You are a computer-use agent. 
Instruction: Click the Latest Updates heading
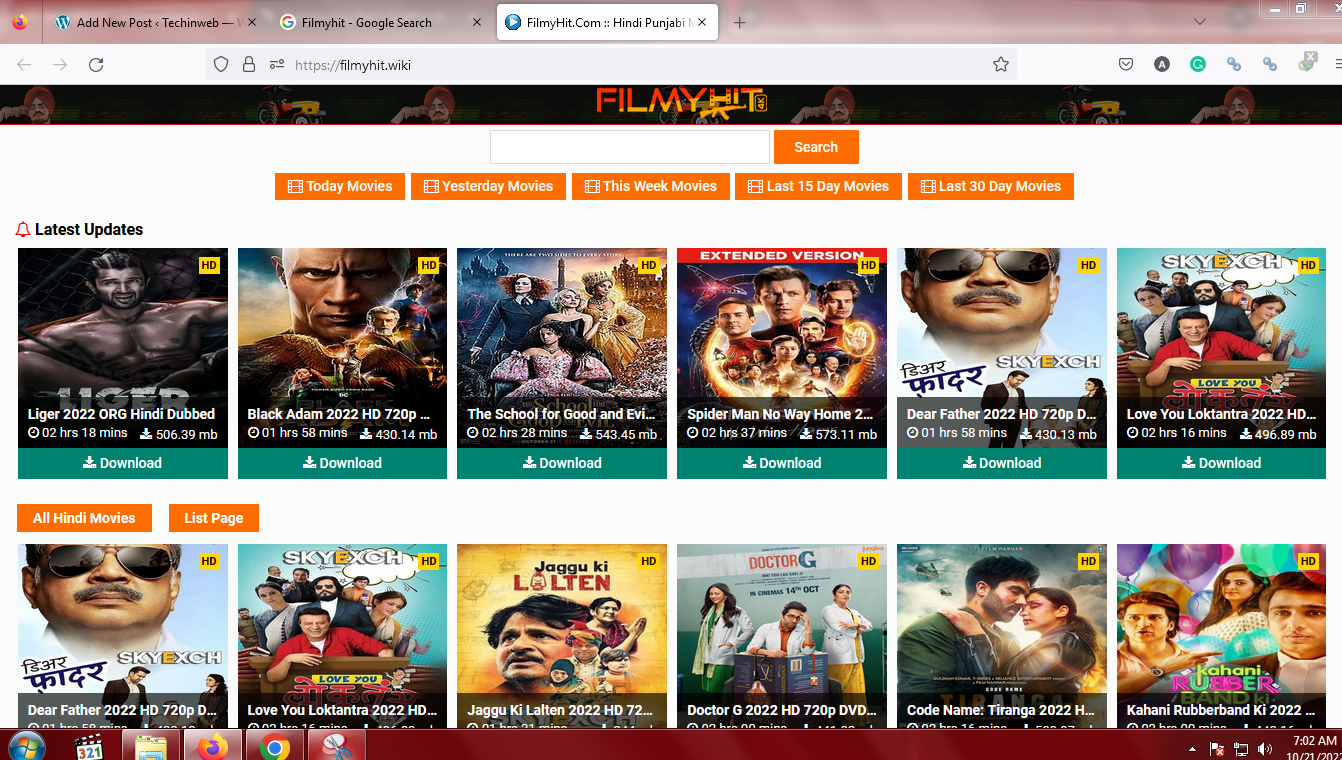(x=89, y=229)
